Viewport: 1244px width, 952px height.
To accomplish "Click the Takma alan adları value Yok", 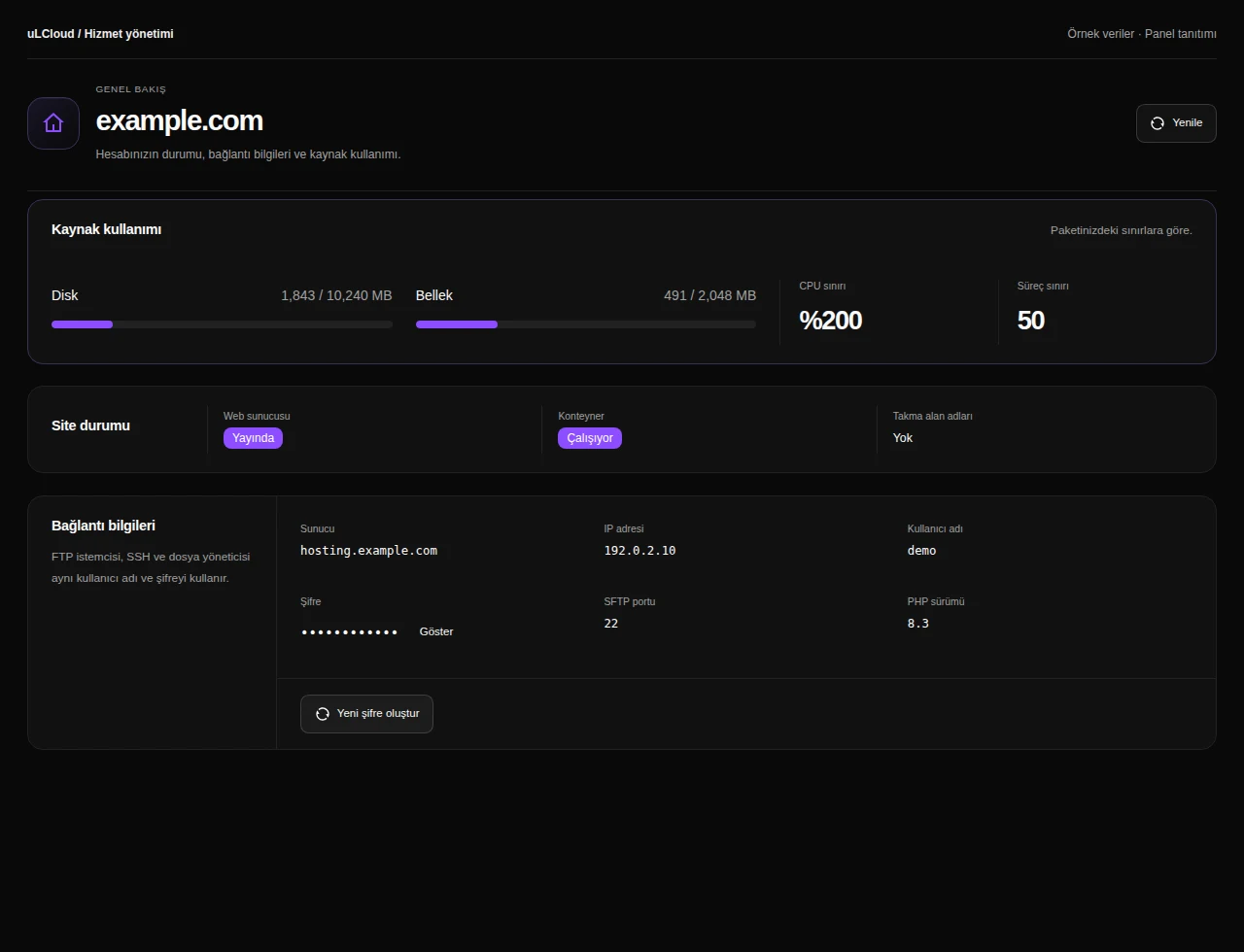I will click(903, 438).
